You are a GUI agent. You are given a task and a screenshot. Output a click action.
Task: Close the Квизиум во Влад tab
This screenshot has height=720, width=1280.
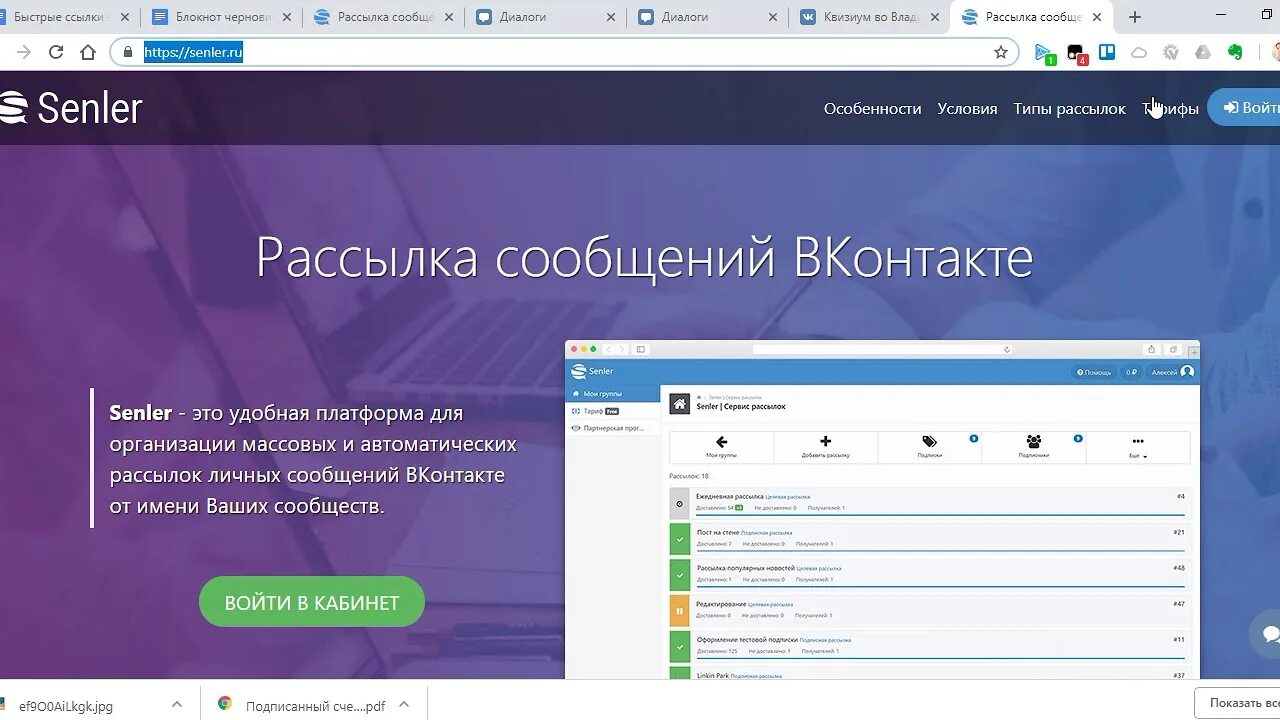935,17
